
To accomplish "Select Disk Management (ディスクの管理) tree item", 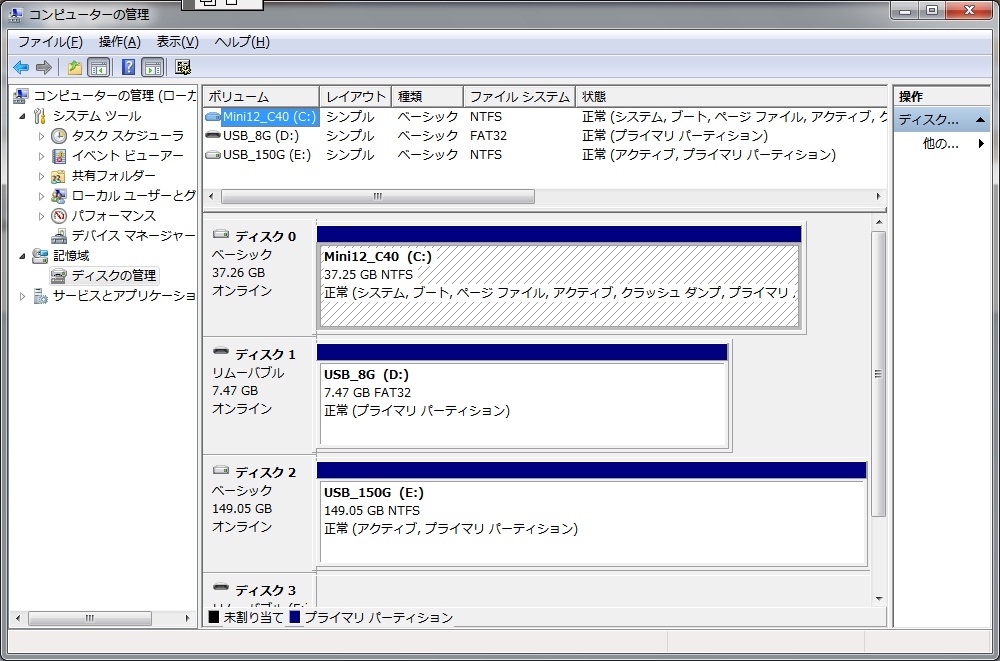I will [104, 276].
